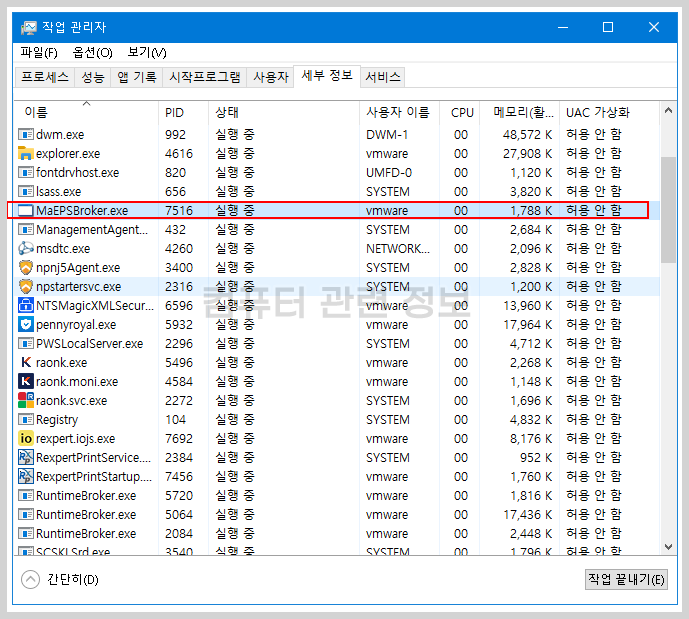The height and width of the screenshot is (619, 689).
Task: Select PID cell 4260
Action: click(x=179, y=248)
